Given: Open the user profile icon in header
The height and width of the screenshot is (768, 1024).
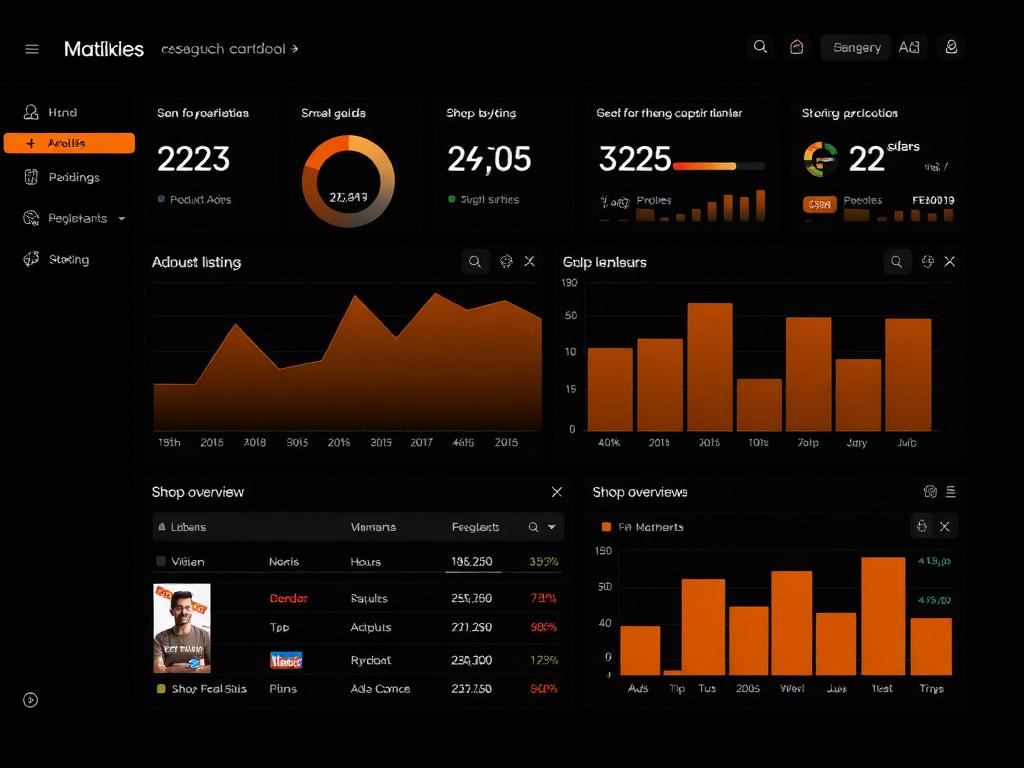Looking at the screenshot, I should [951, 47].
